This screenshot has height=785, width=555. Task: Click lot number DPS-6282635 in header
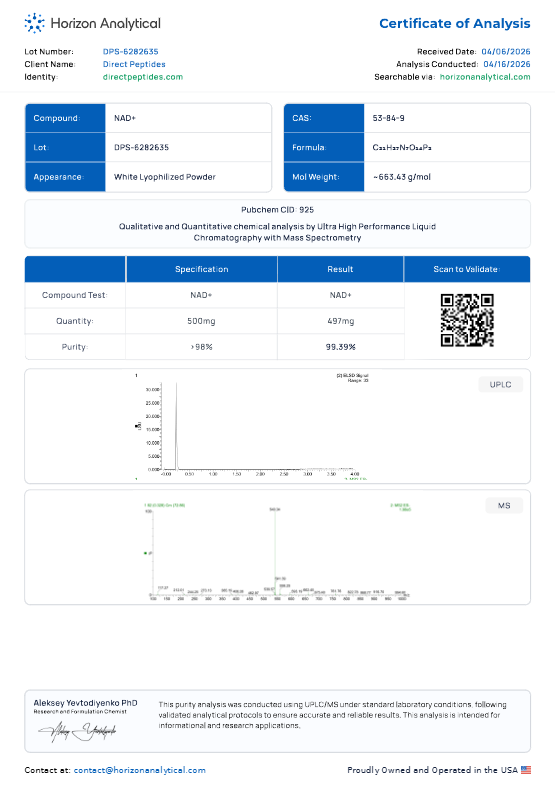point(131,52)
